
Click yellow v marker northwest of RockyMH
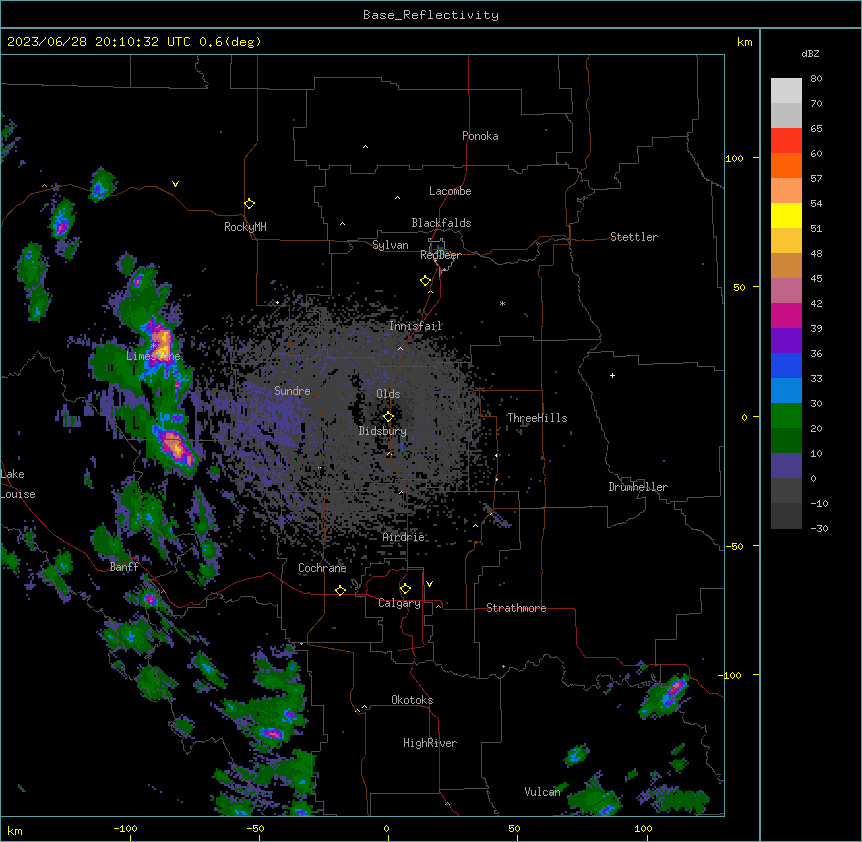[175, 184]
